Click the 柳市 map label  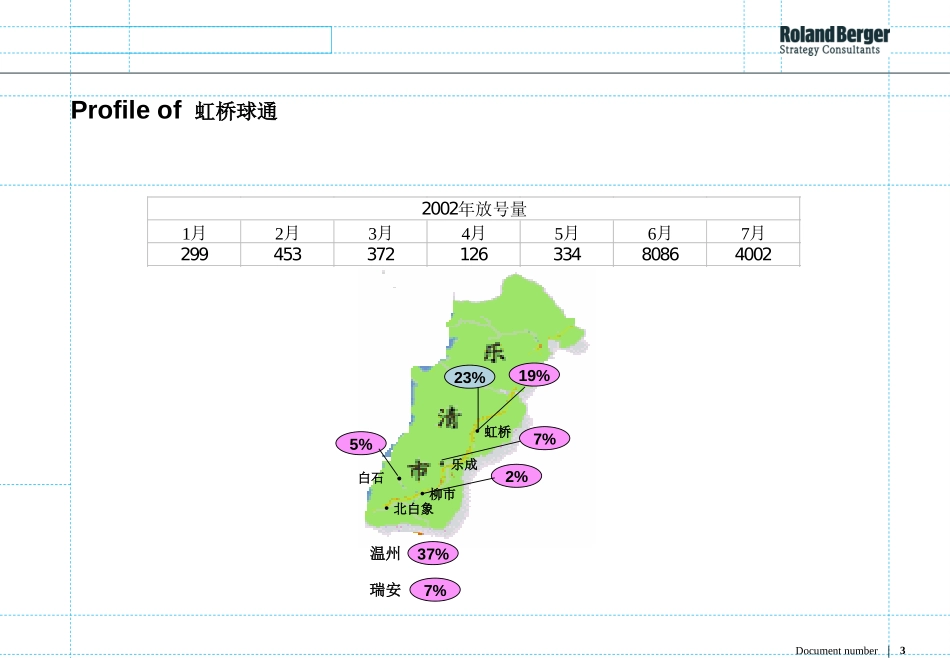(x=442, y=494)
